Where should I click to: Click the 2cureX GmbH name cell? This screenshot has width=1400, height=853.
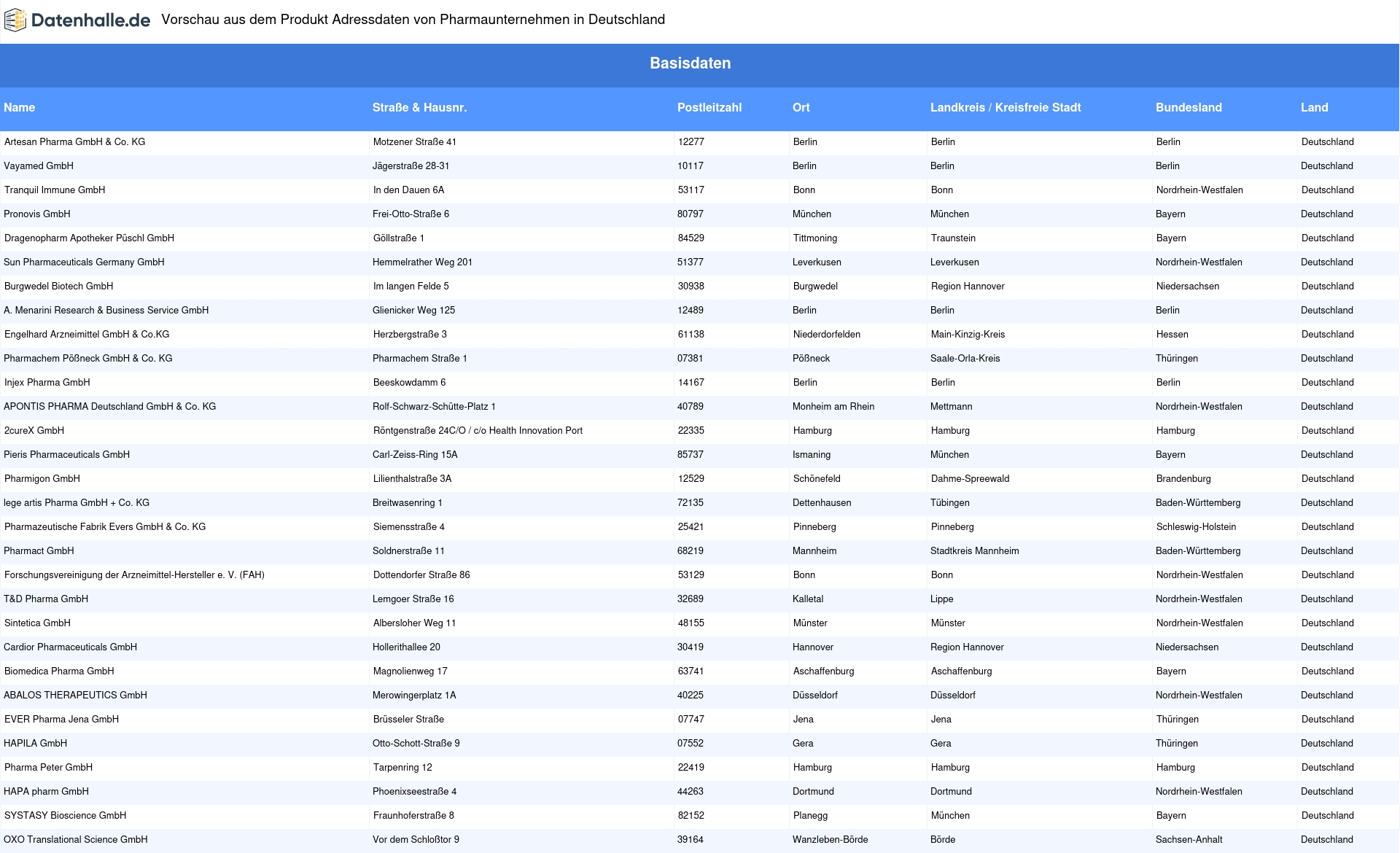point(34,431)
